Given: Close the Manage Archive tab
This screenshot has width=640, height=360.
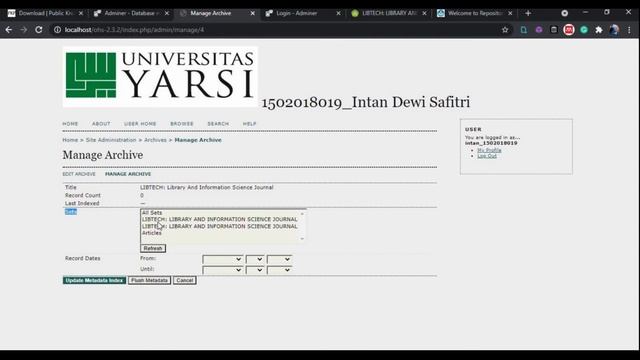Looking at the screenshot, I should click(253, 13).
